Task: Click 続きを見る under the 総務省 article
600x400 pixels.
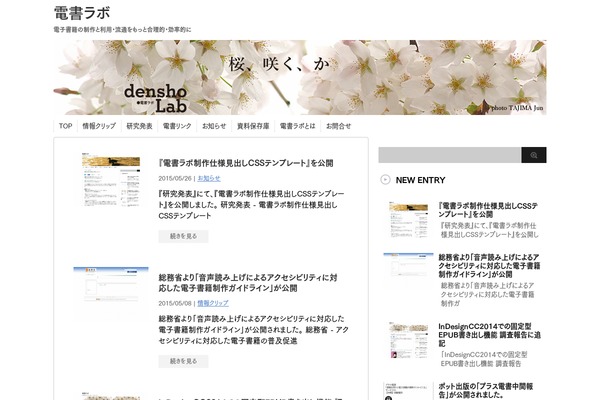Action: [x=183, y=361]
